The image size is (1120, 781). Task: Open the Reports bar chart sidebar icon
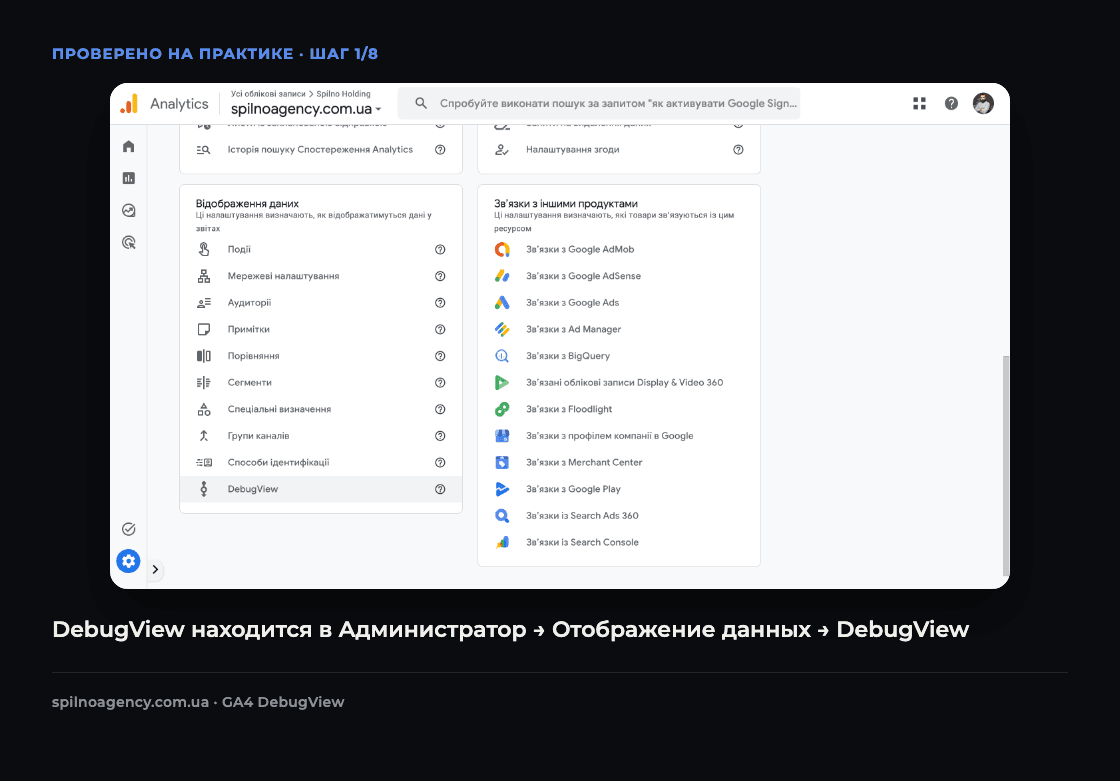point(129,178)
